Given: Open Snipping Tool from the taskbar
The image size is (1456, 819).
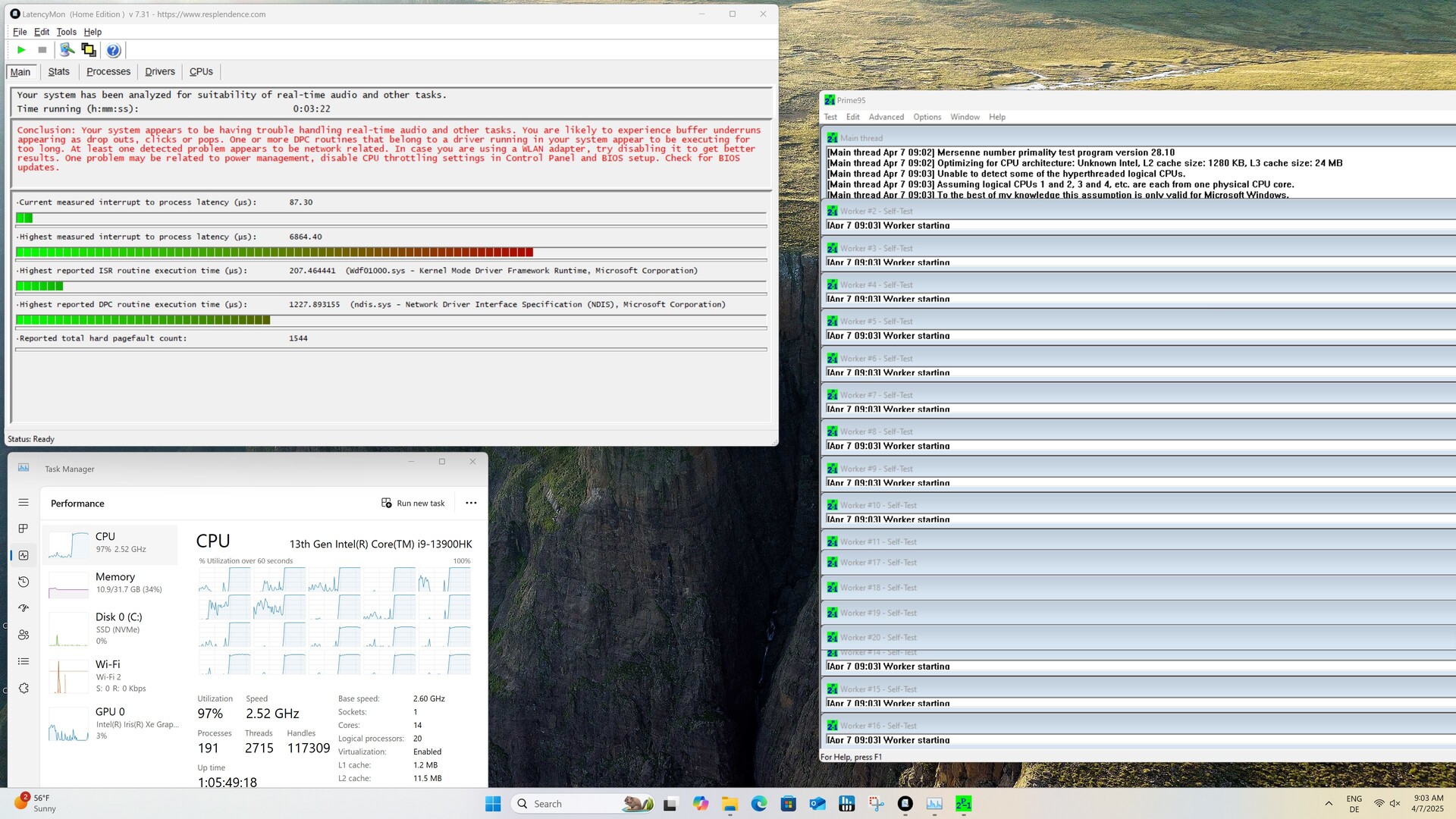Looking at the screenshot, I should click(876, 804).
